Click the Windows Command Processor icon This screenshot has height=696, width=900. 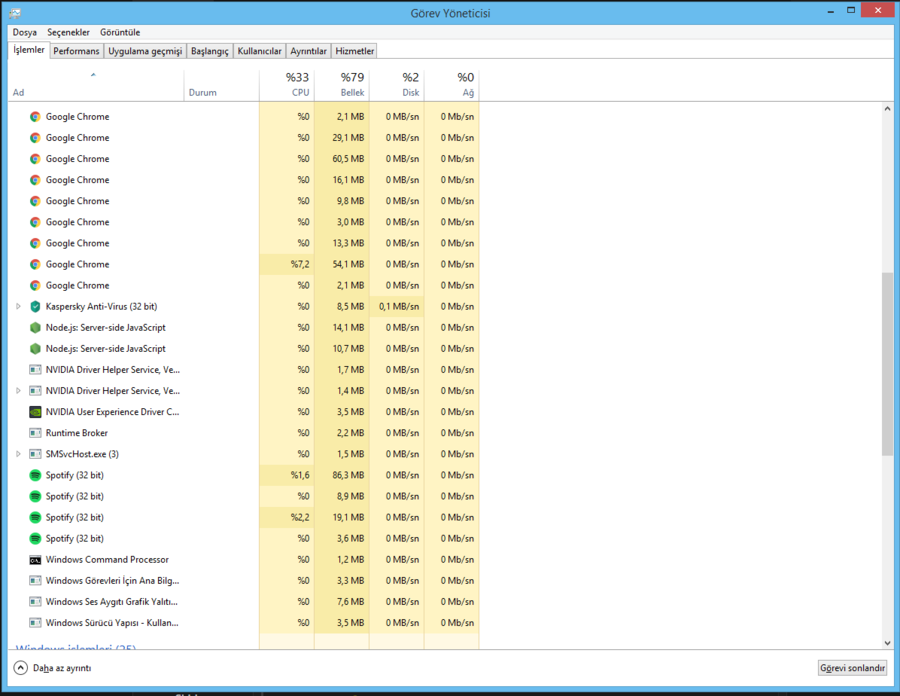35,560
